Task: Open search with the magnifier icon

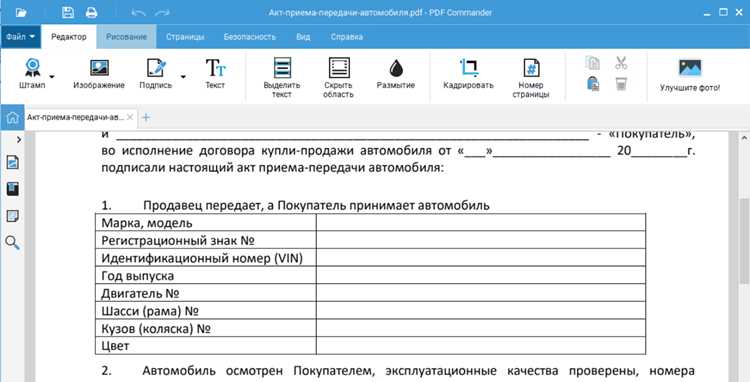Action: (x=13, y=243)
